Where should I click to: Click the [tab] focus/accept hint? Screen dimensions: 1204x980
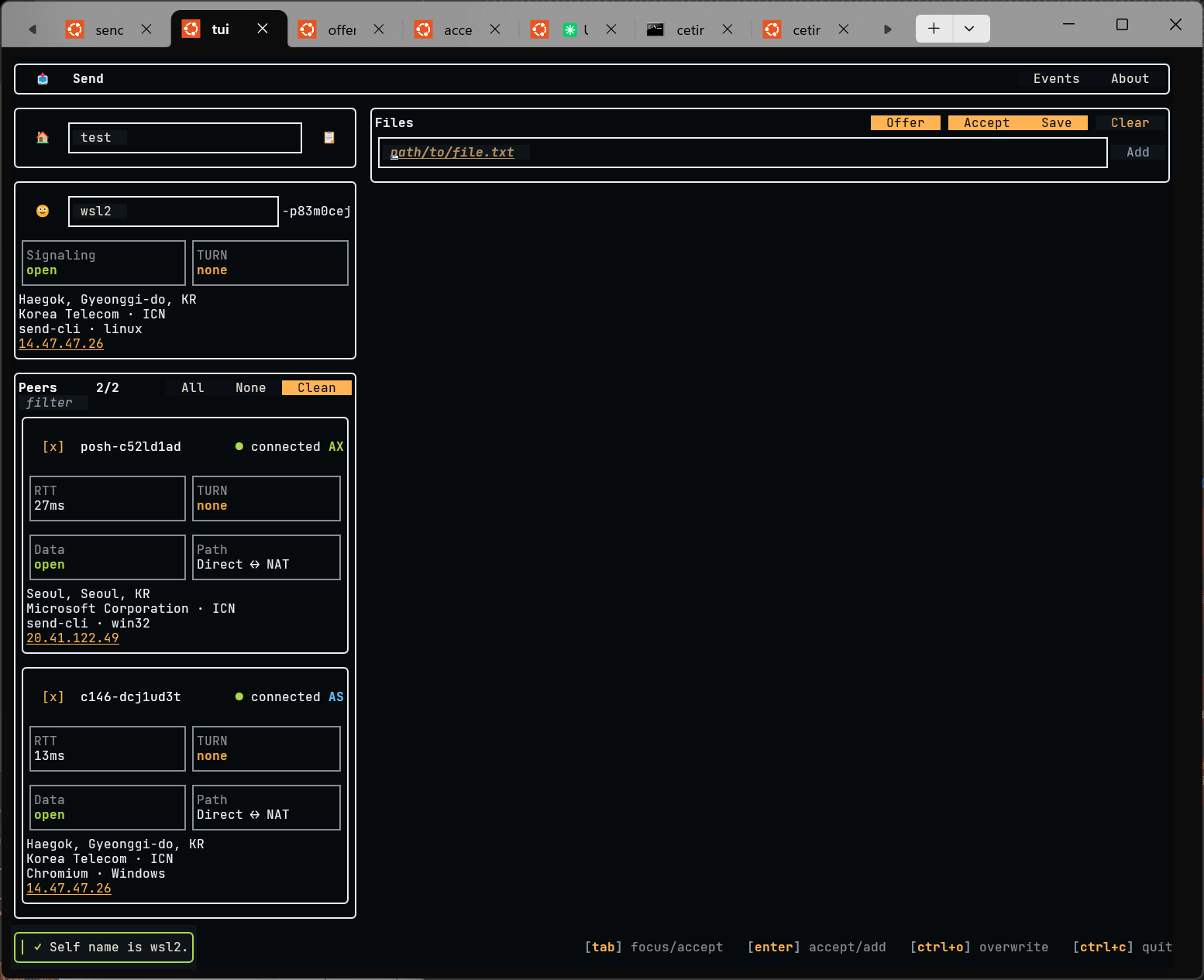(654, 947)
